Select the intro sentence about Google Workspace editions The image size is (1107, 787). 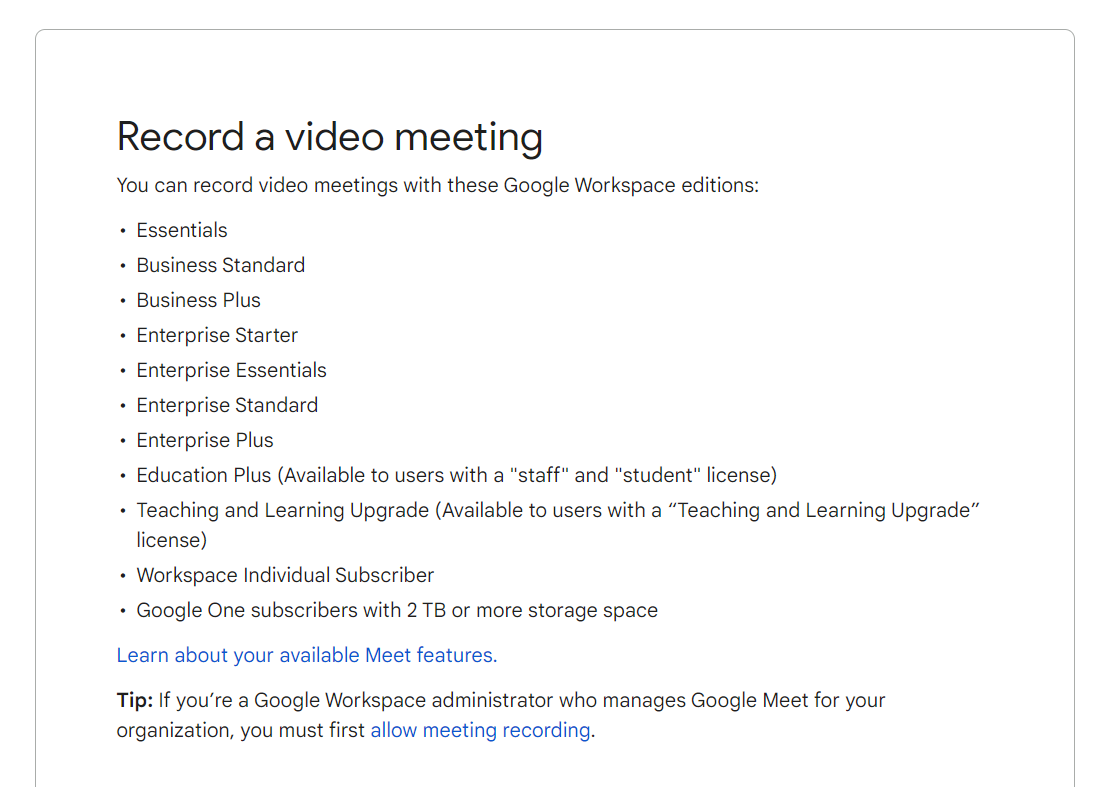click(437, 185)
